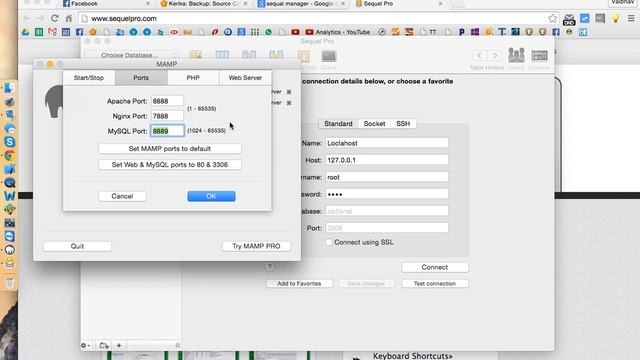The width and height of the screenshot is (640, 360).
Task: Bookmark this page with the star icon
Action: point(553,18)
